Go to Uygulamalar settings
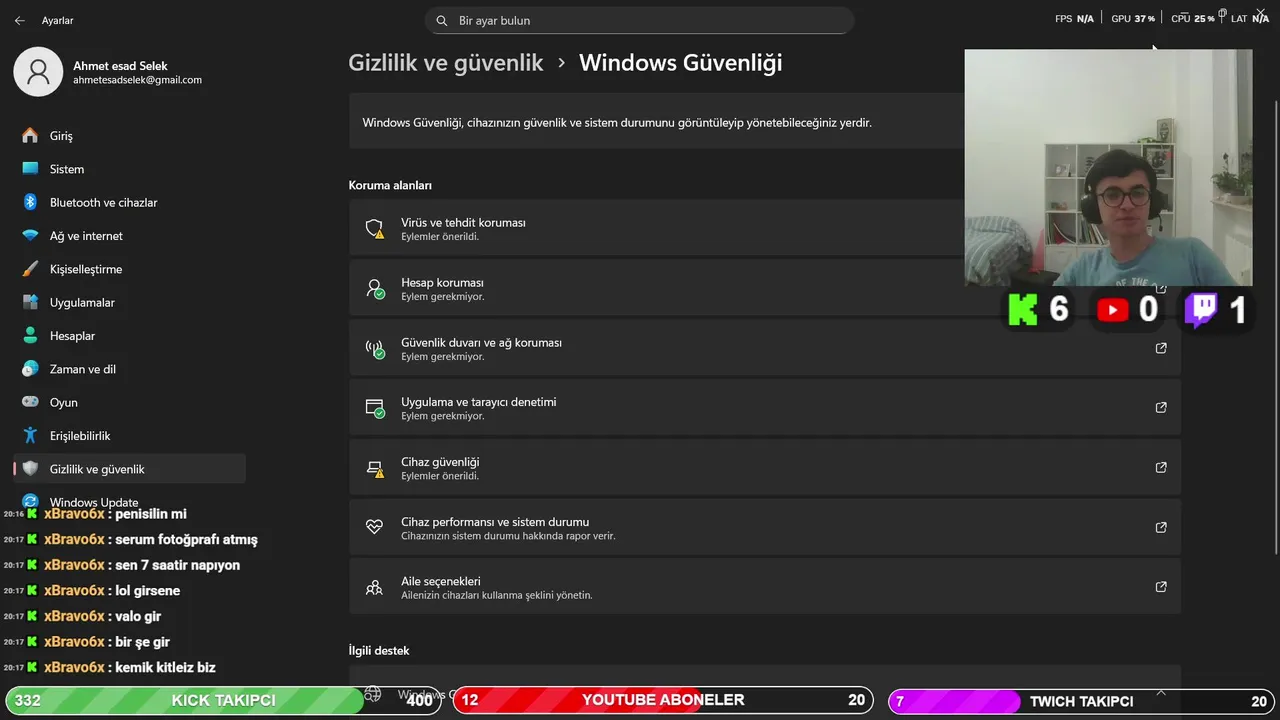 click(x=129, y=302)
